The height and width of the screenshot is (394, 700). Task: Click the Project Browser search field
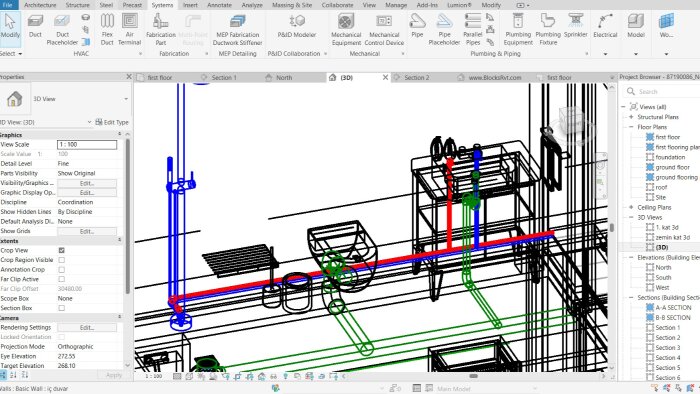click(x=663, y=91)
